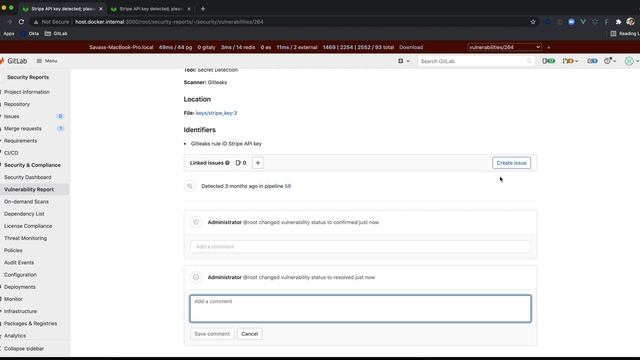Open the Security Reports project title
This screenshot has height=360, width=640.
28,77
